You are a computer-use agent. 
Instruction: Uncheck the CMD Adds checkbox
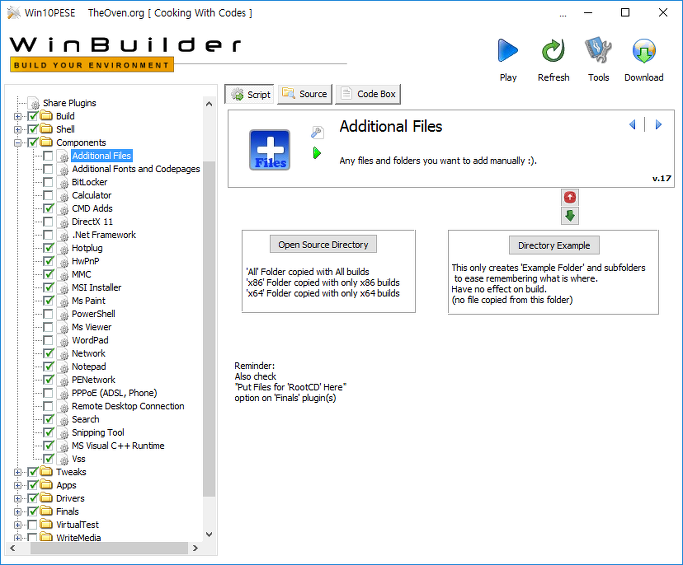(x=48, y=209)
